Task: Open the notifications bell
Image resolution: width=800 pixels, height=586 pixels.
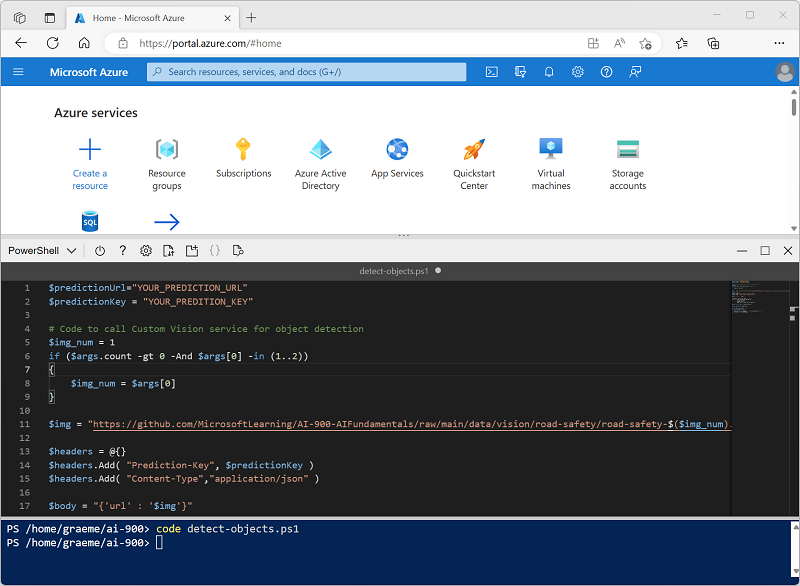Action: coord(549,72)
